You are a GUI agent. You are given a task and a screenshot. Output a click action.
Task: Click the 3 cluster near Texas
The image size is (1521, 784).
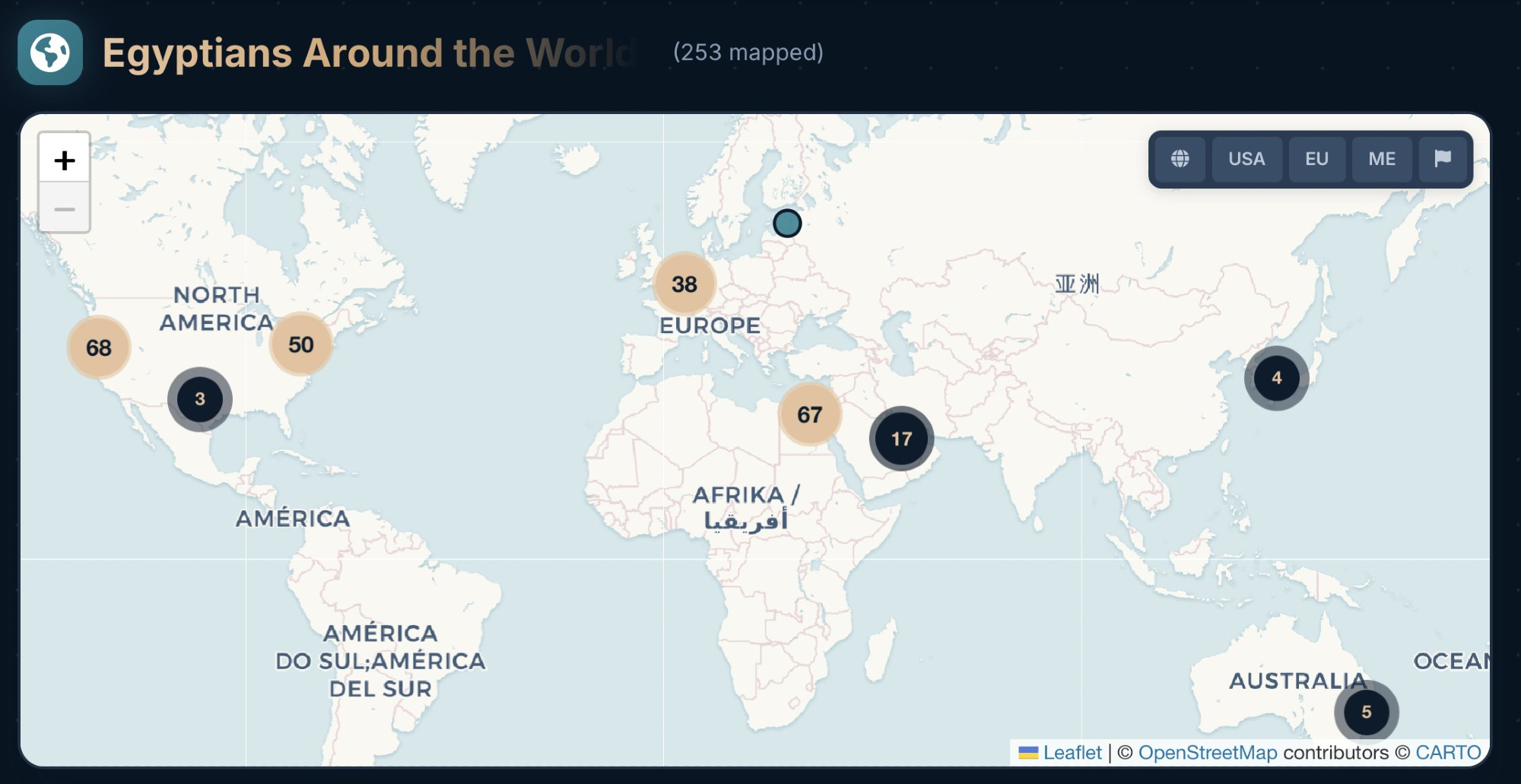(200, 399)
